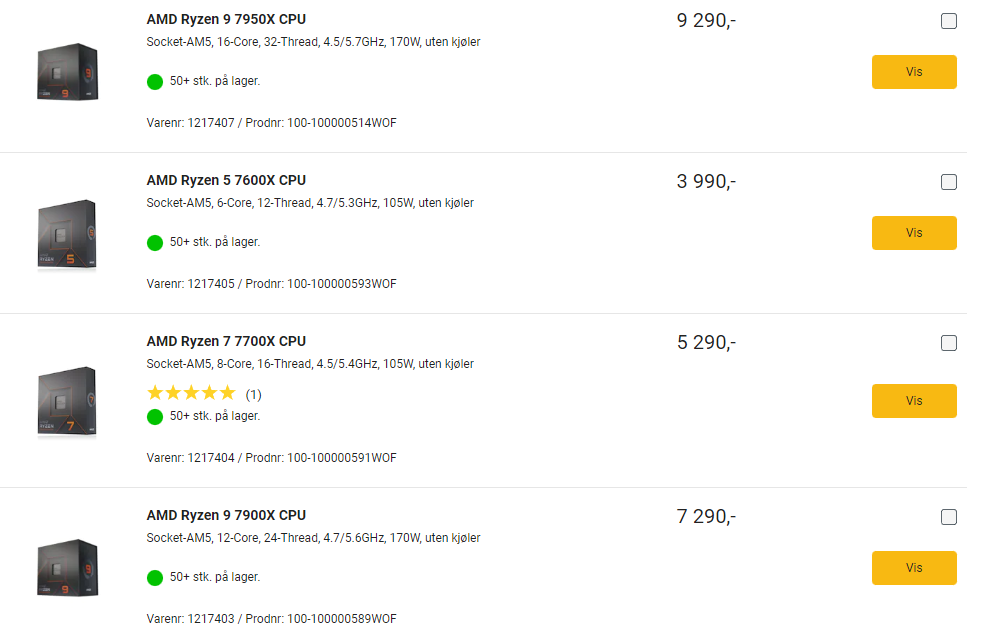Click the green stock indicator for Ryzen 9 7950X
This screenshot has height=640, width=983.
[x=155, y=81]
